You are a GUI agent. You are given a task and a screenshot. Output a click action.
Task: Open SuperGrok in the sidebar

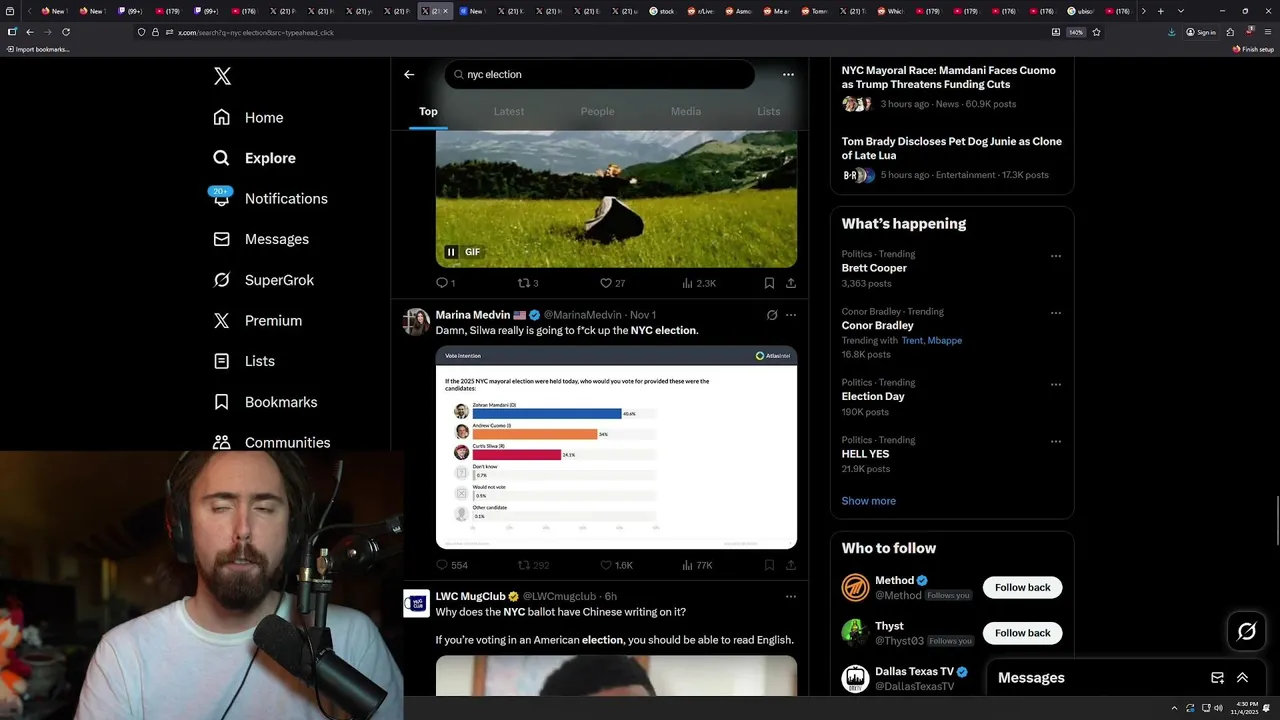coord(264,280)
